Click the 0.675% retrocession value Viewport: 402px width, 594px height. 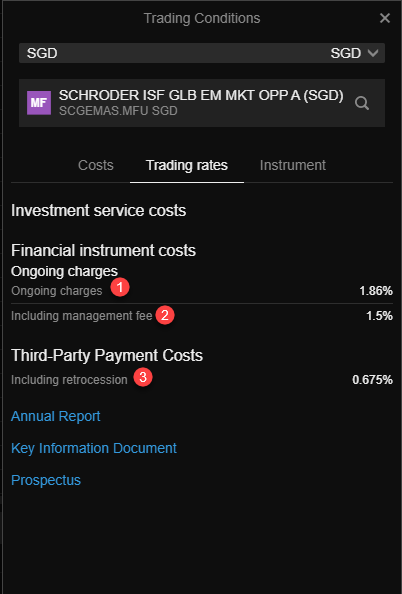pos(372,380)
